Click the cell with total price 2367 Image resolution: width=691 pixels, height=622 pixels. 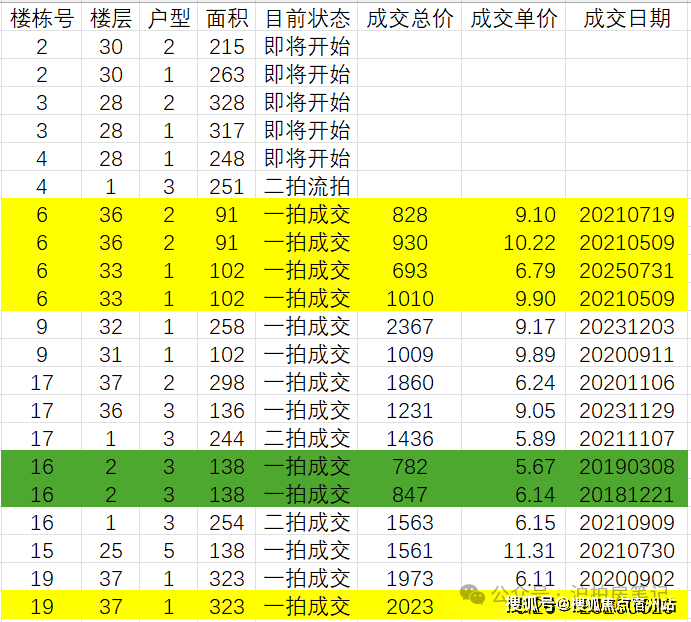pyautogui.click(x=410, y=327)
